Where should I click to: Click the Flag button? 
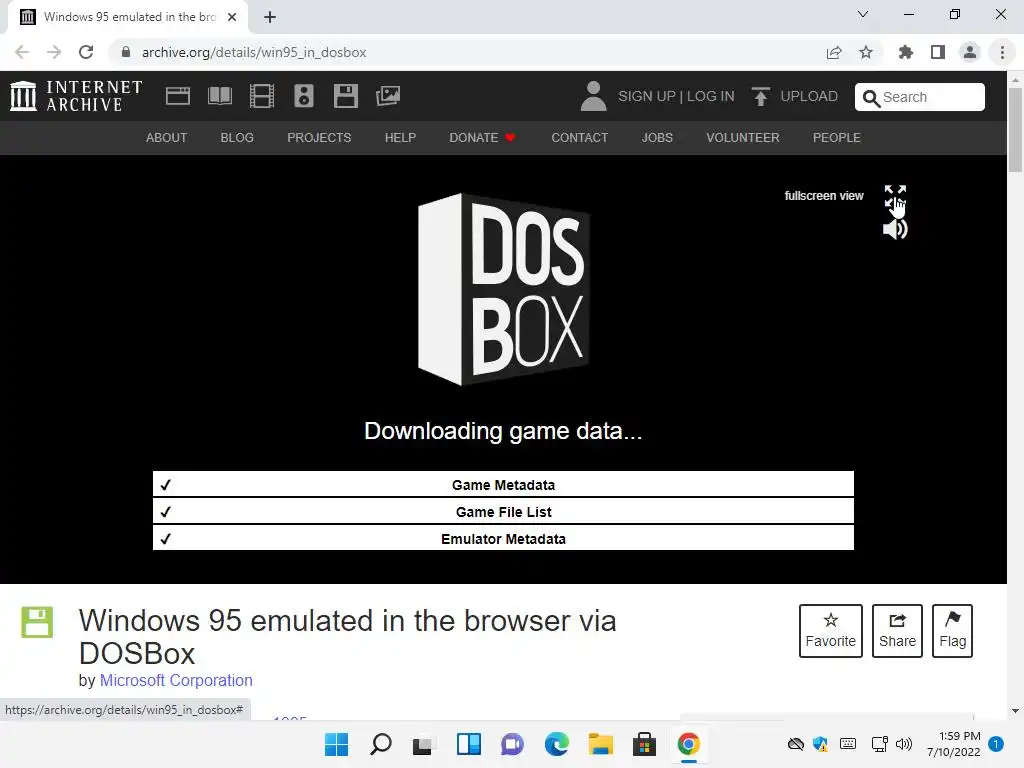click(x=952, y=631)
